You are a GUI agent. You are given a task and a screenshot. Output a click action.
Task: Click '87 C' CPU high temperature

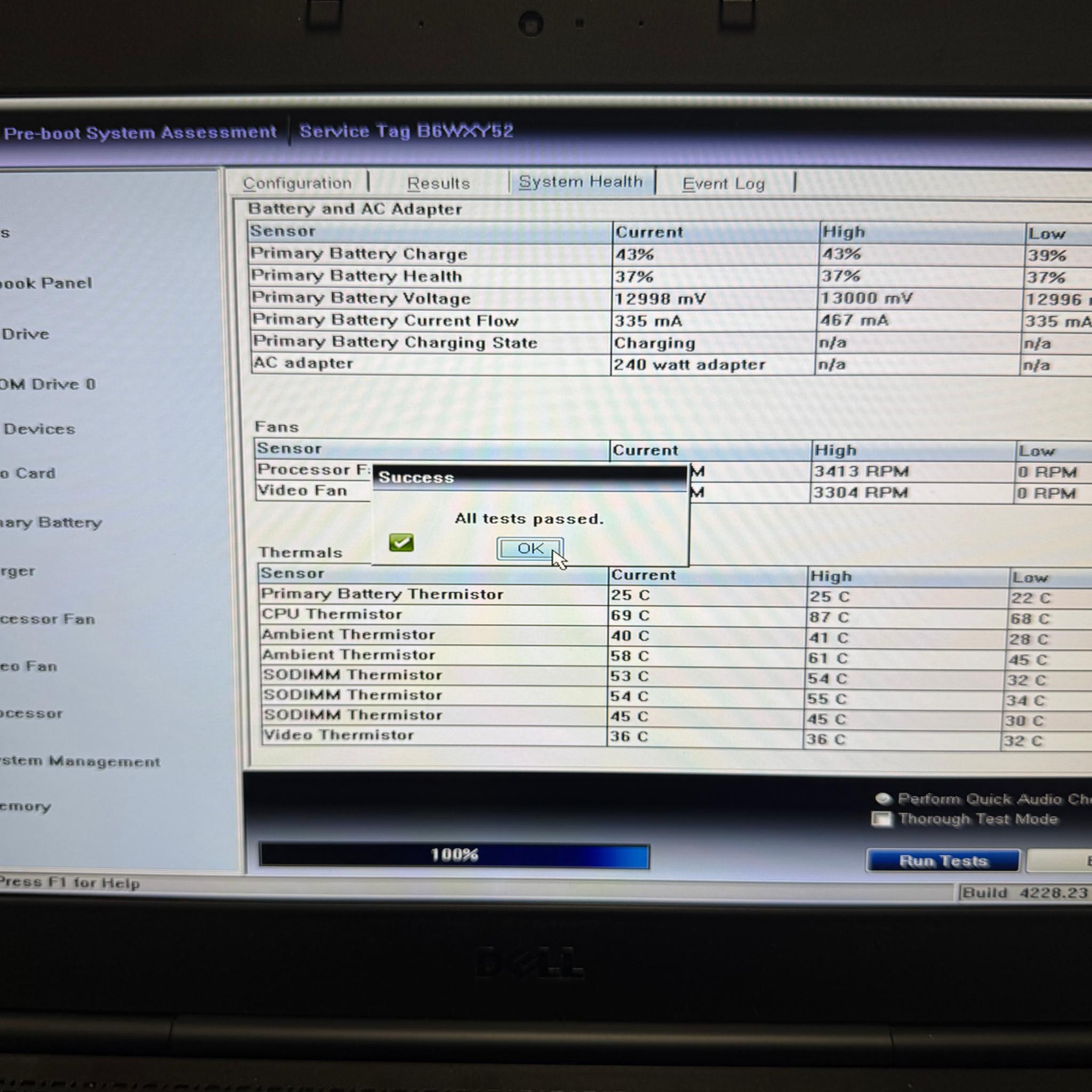pyautogui.click(x=828, y=617)
